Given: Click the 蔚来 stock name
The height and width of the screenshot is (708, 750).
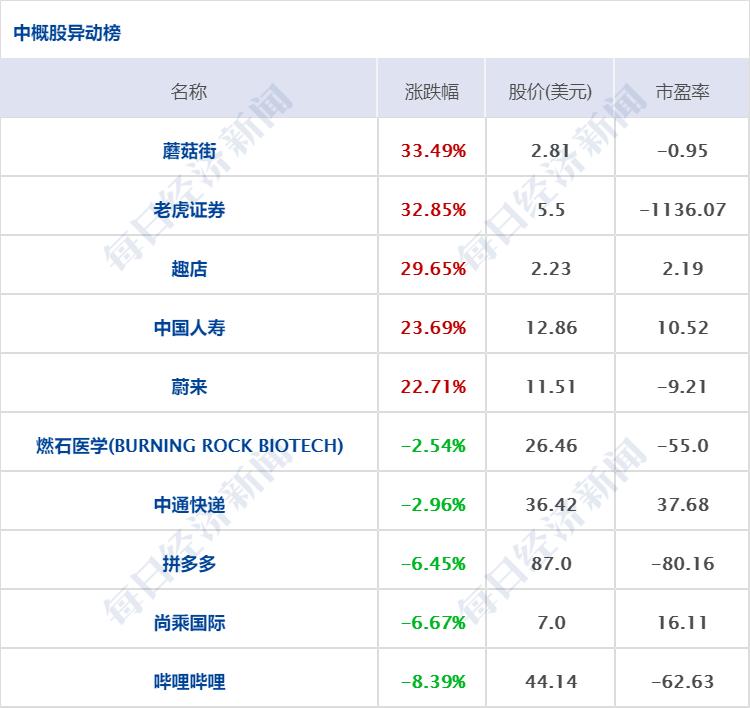Looking at the screenshot, I should click(189, 387).
